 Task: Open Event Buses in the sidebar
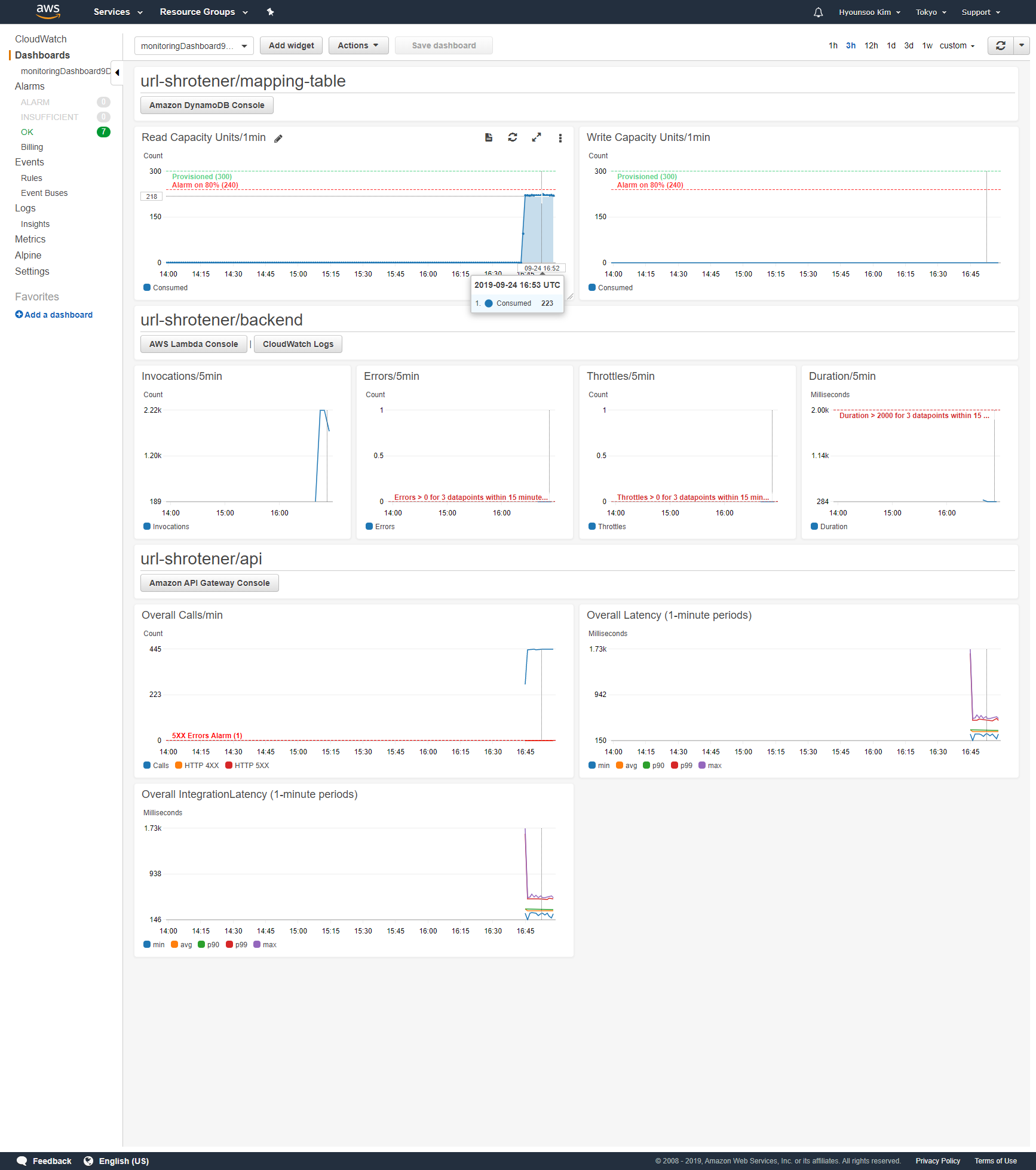(44, 193)
